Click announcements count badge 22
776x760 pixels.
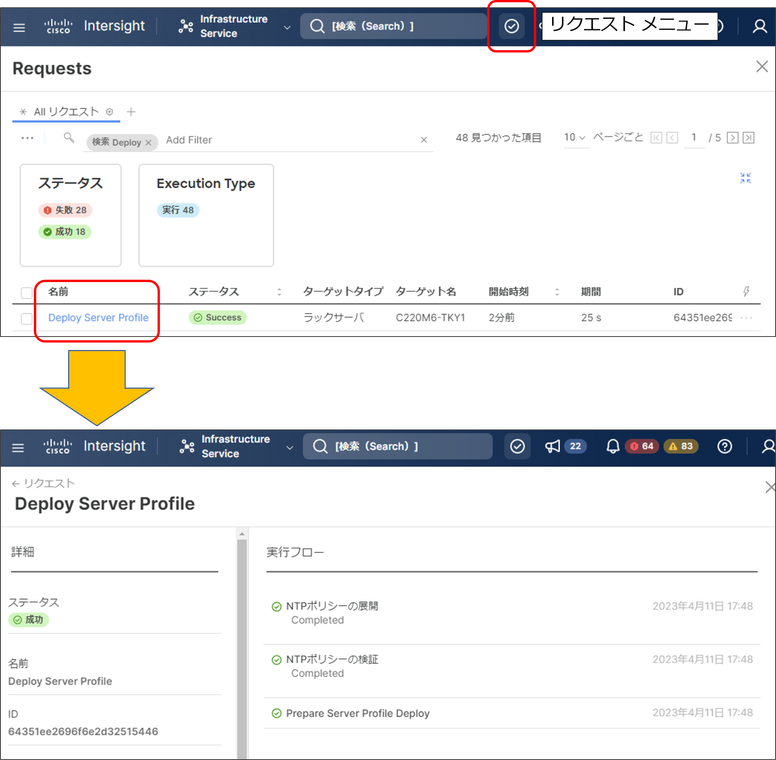(575, 446)
